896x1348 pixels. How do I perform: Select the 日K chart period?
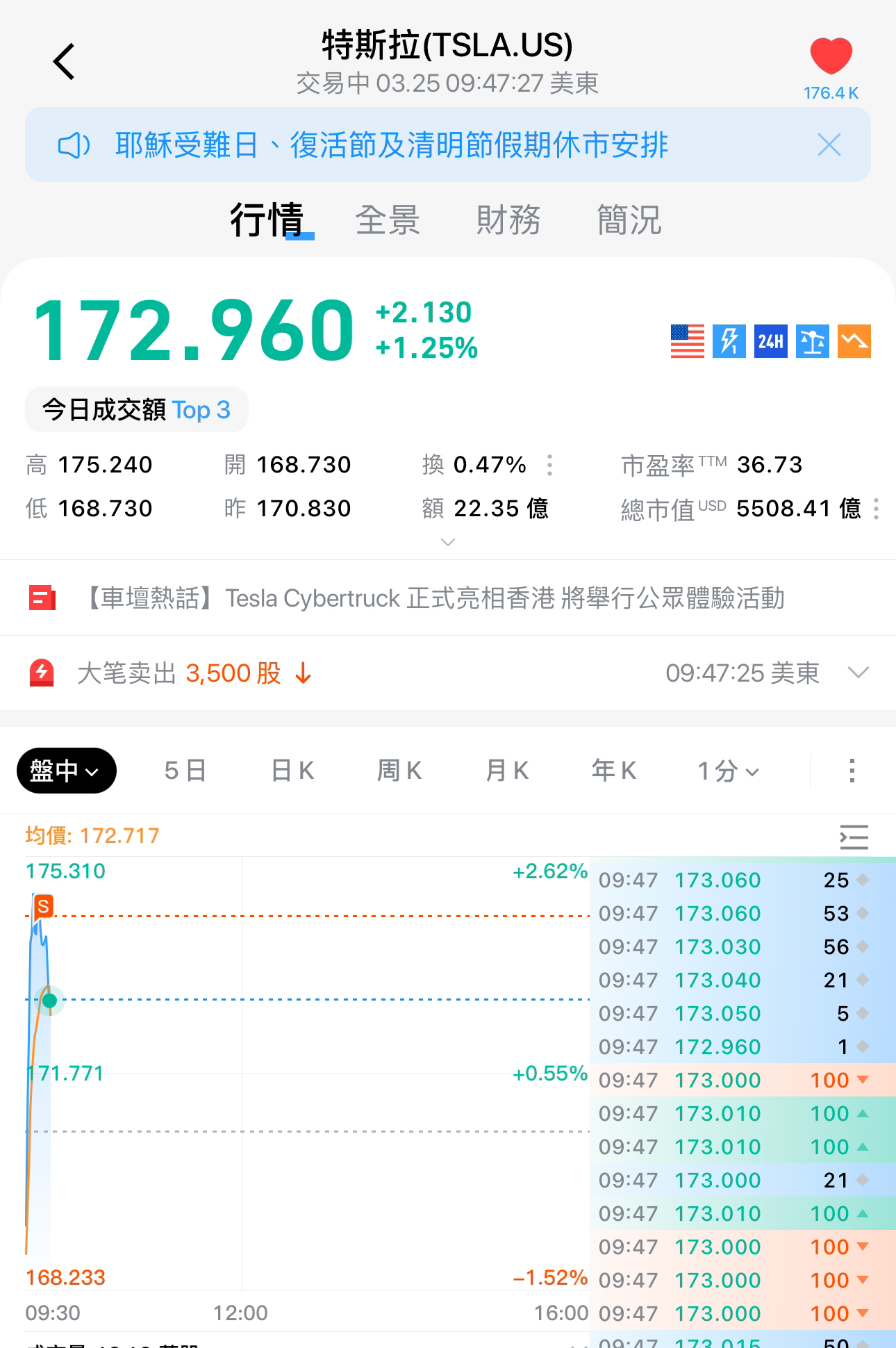coord(292,771)
